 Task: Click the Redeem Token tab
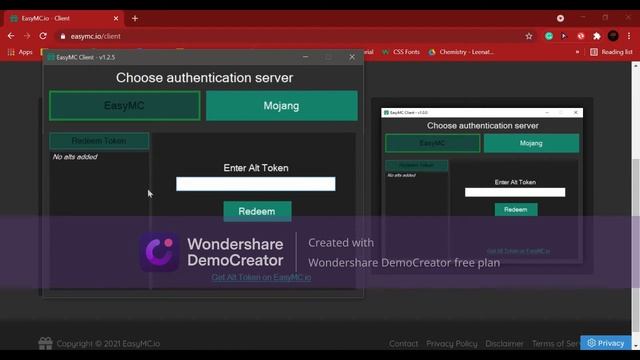[99, 141]
